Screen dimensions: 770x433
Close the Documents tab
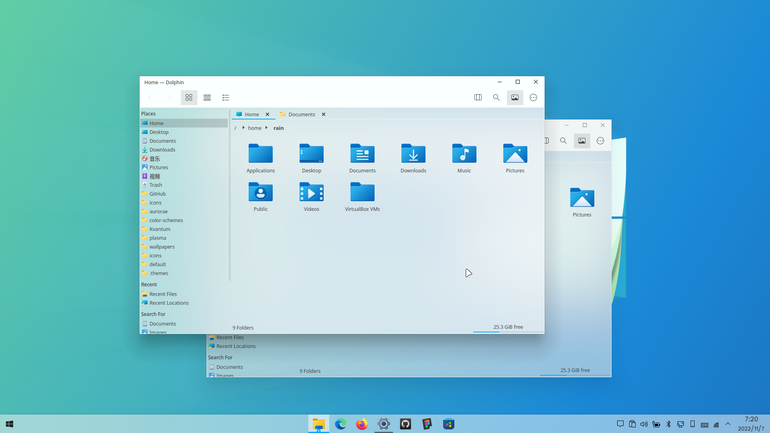coord(324,114)
